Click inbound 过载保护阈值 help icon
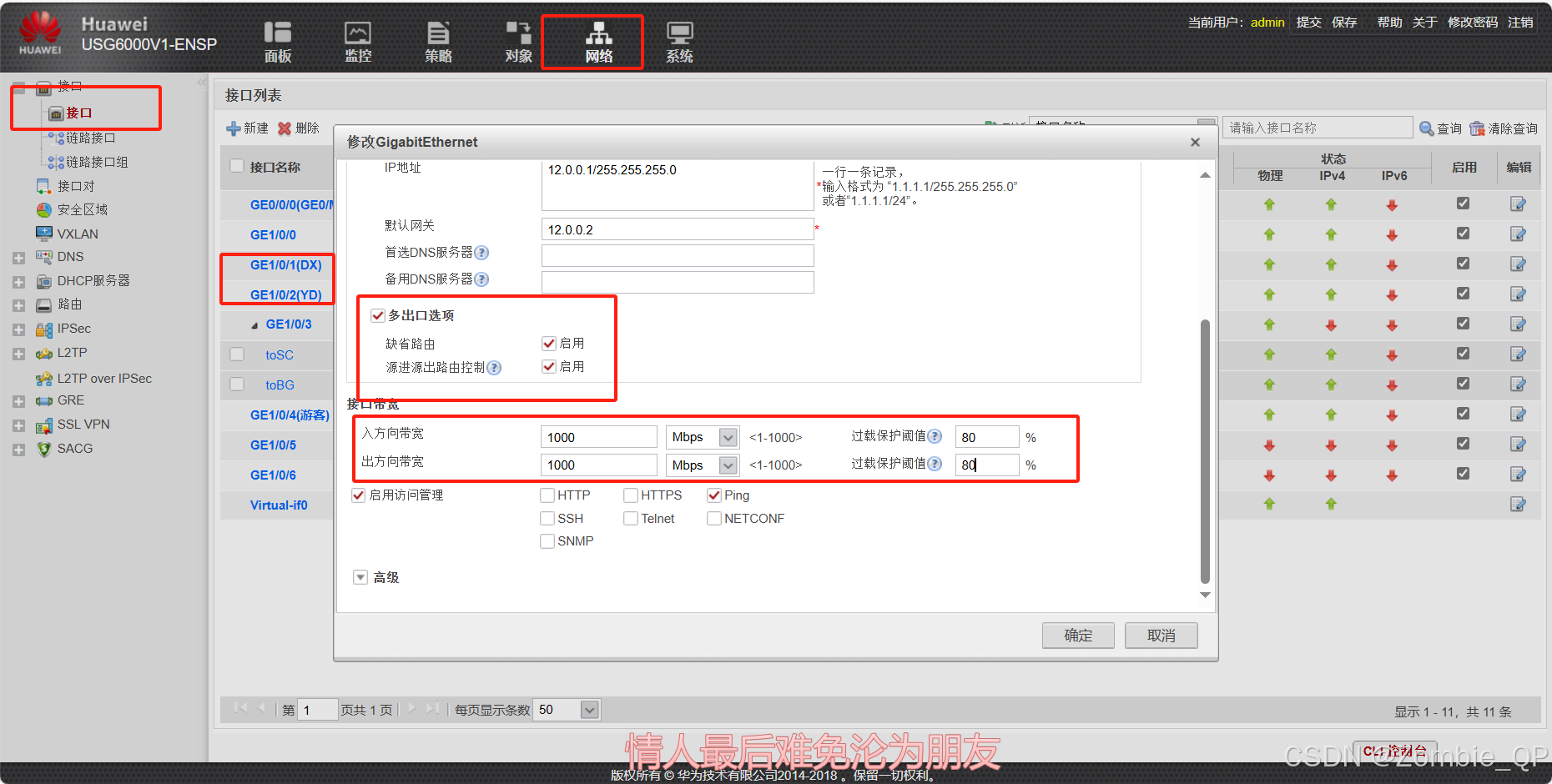This screenshot has width=1552, height=784. [935, 436]
